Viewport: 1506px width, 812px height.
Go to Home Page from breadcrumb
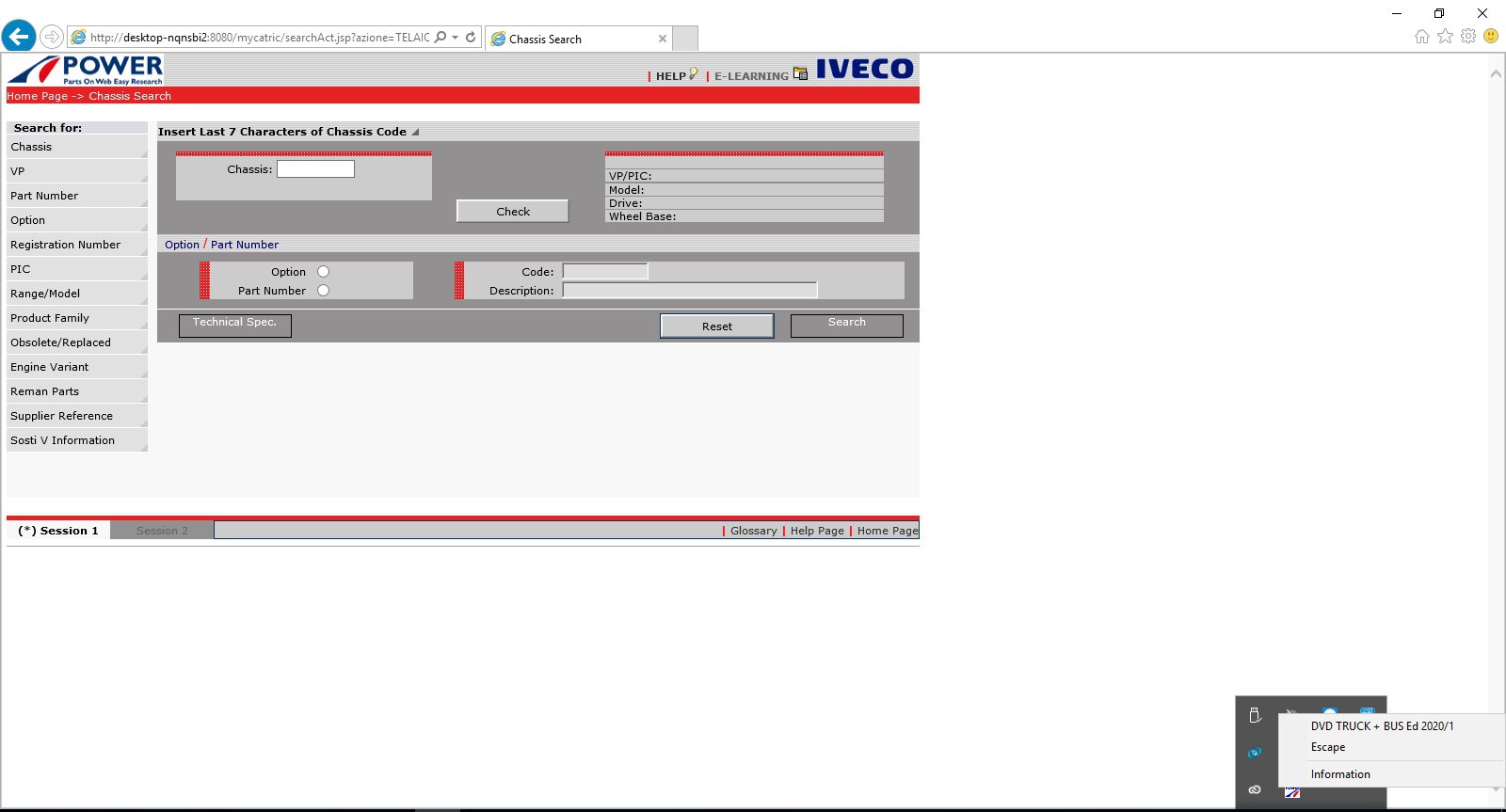[38, 96]
